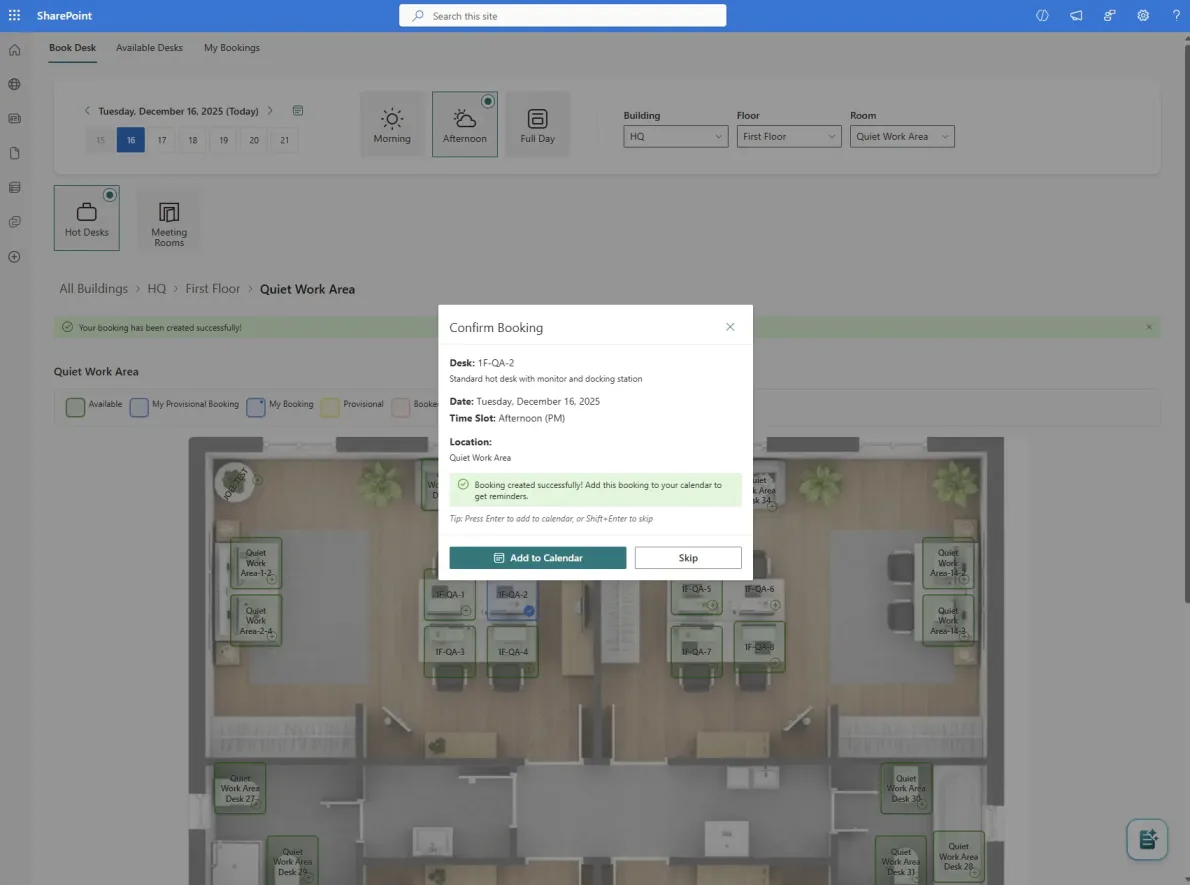Image resolution: width=1190 pixels, height=885 pixels.
Task: Switch to the My Bookings tab
Action: coord(231,47)
